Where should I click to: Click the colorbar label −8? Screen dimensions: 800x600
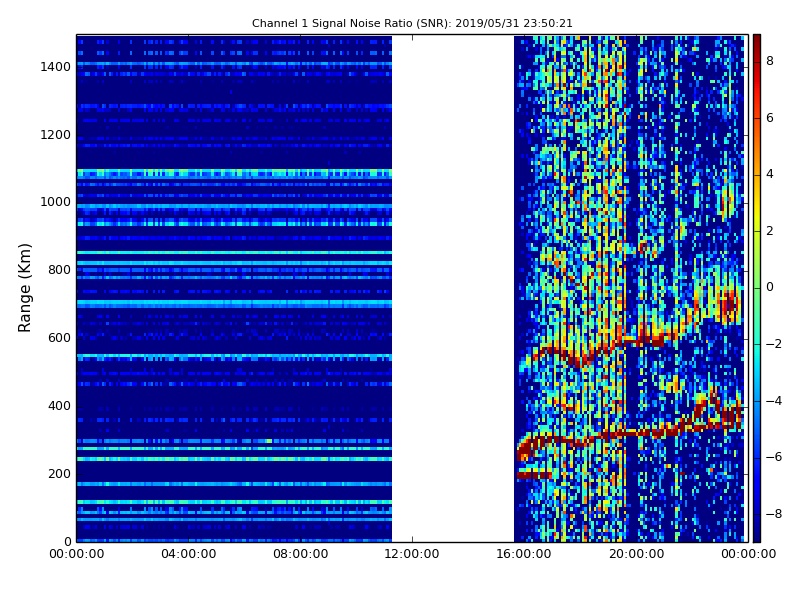[x=774, y=514]
